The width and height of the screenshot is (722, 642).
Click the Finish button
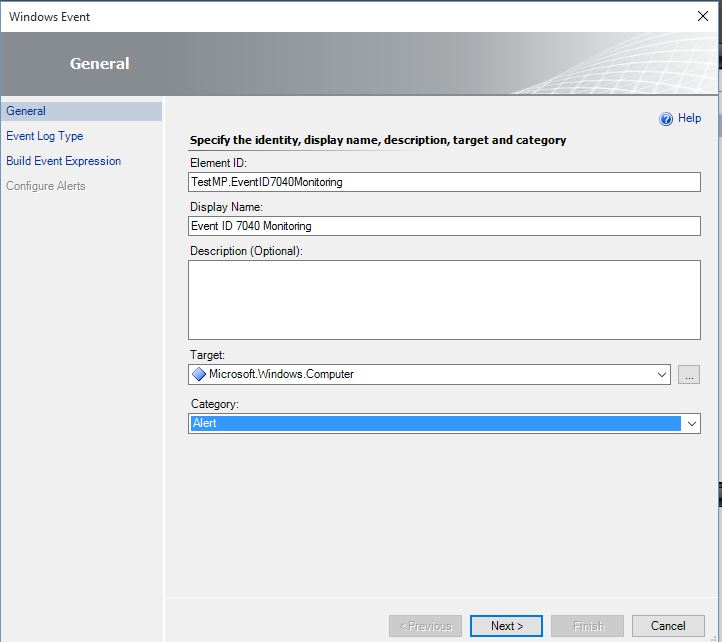(587, 626)
